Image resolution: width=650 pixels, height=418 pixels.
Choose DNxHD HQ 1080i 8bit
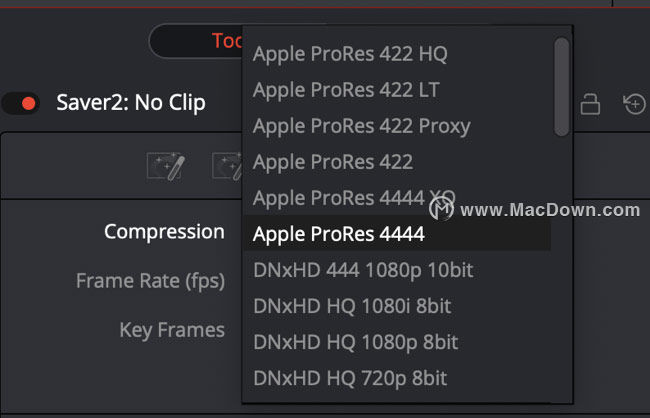(352, 306)
